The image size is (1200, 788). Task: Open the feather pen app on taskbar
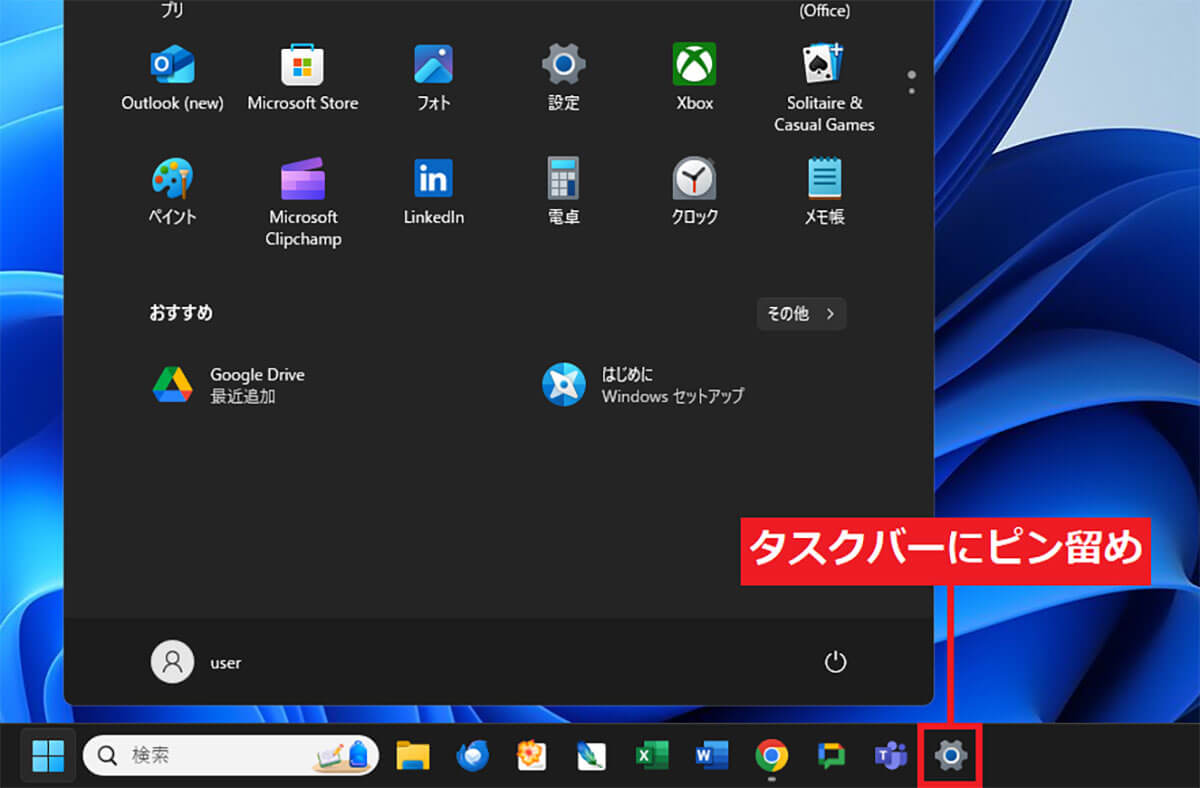pos(592,756)
